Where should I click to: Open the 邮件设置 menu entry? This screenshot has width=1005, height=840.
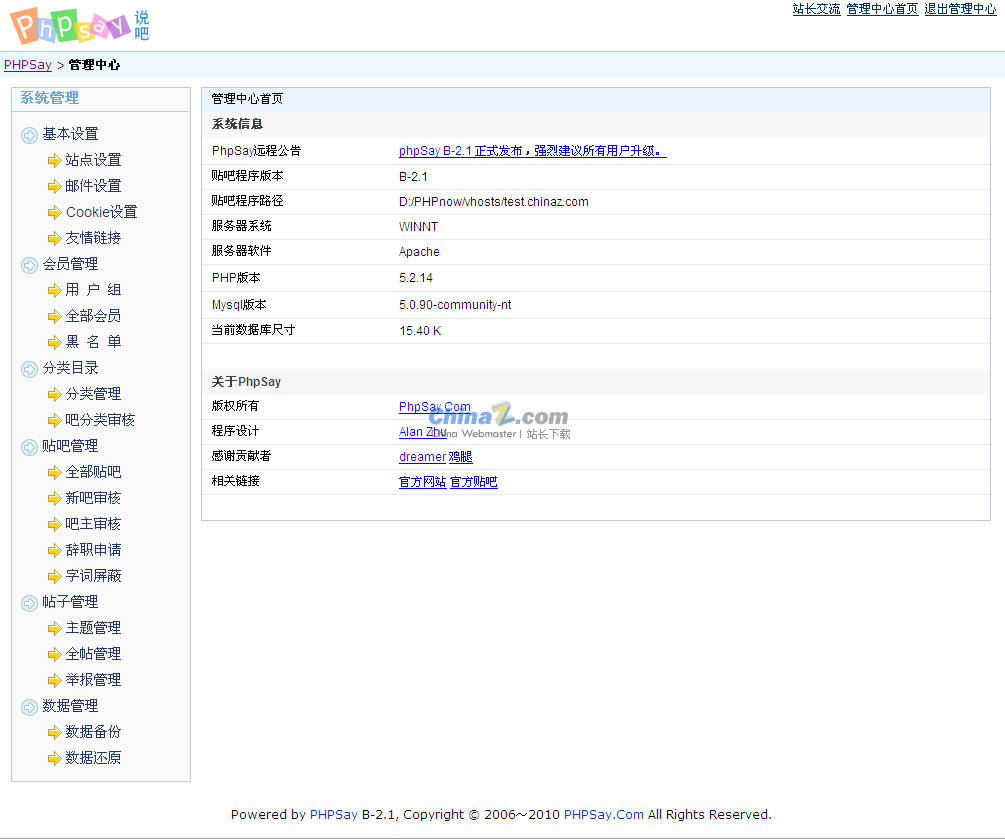pyautogui.click(x=93, y=186)
